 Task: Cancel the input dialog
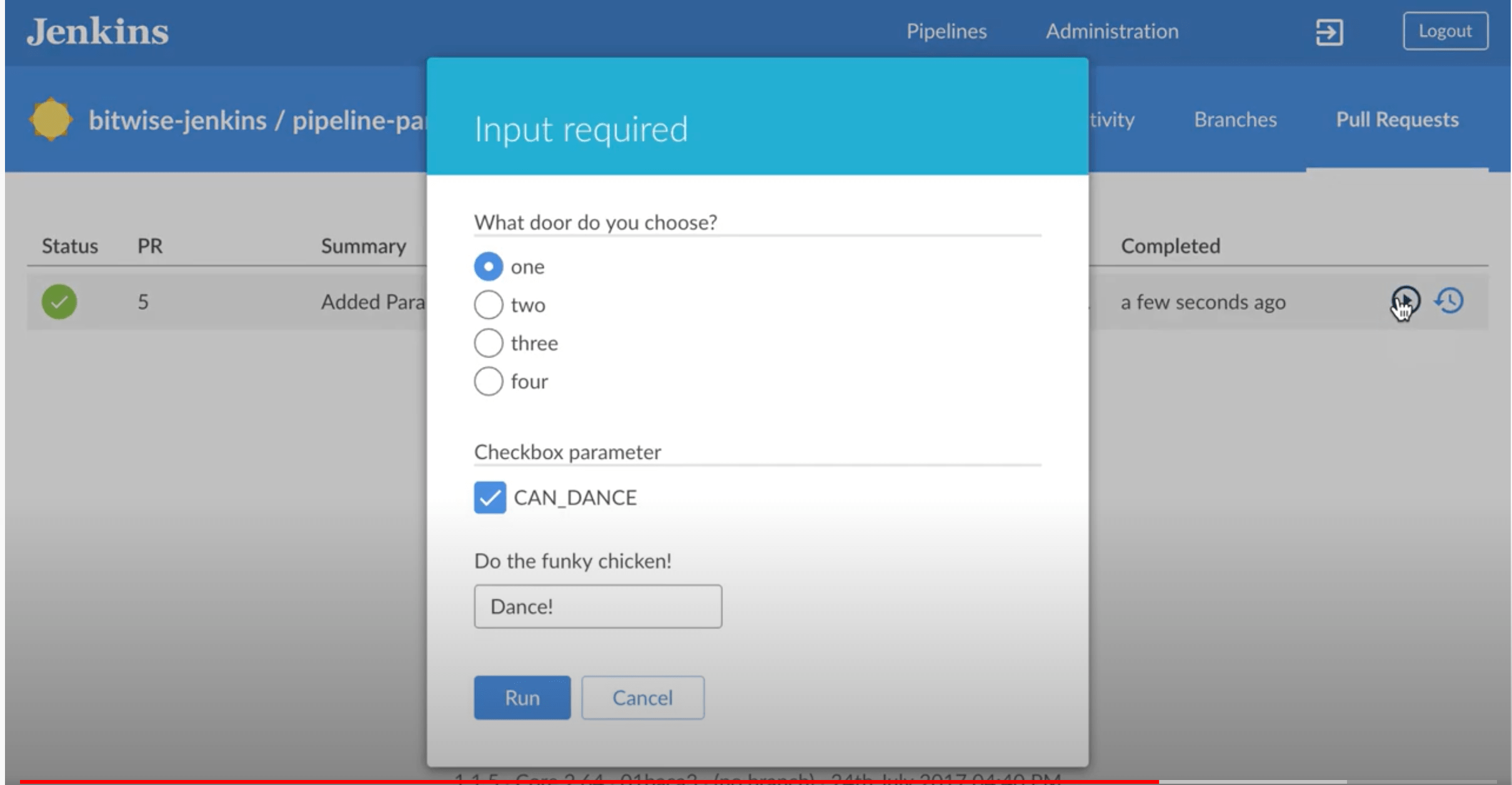pos(642,697)
